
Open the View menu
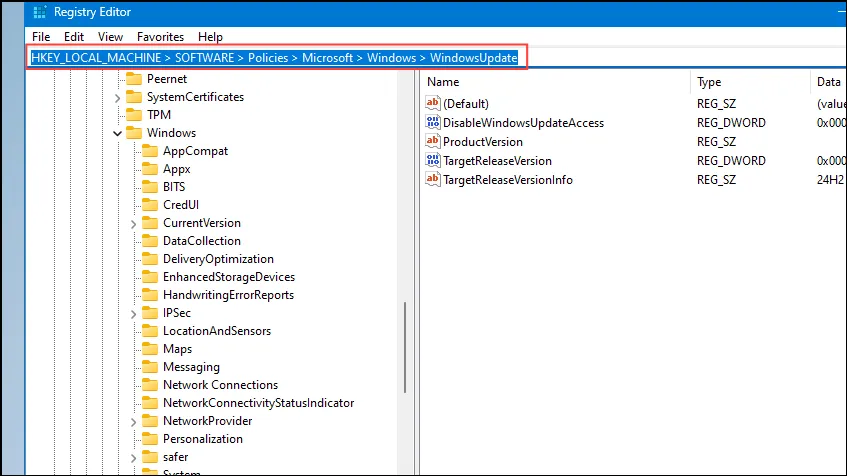[x=110, y=37]
